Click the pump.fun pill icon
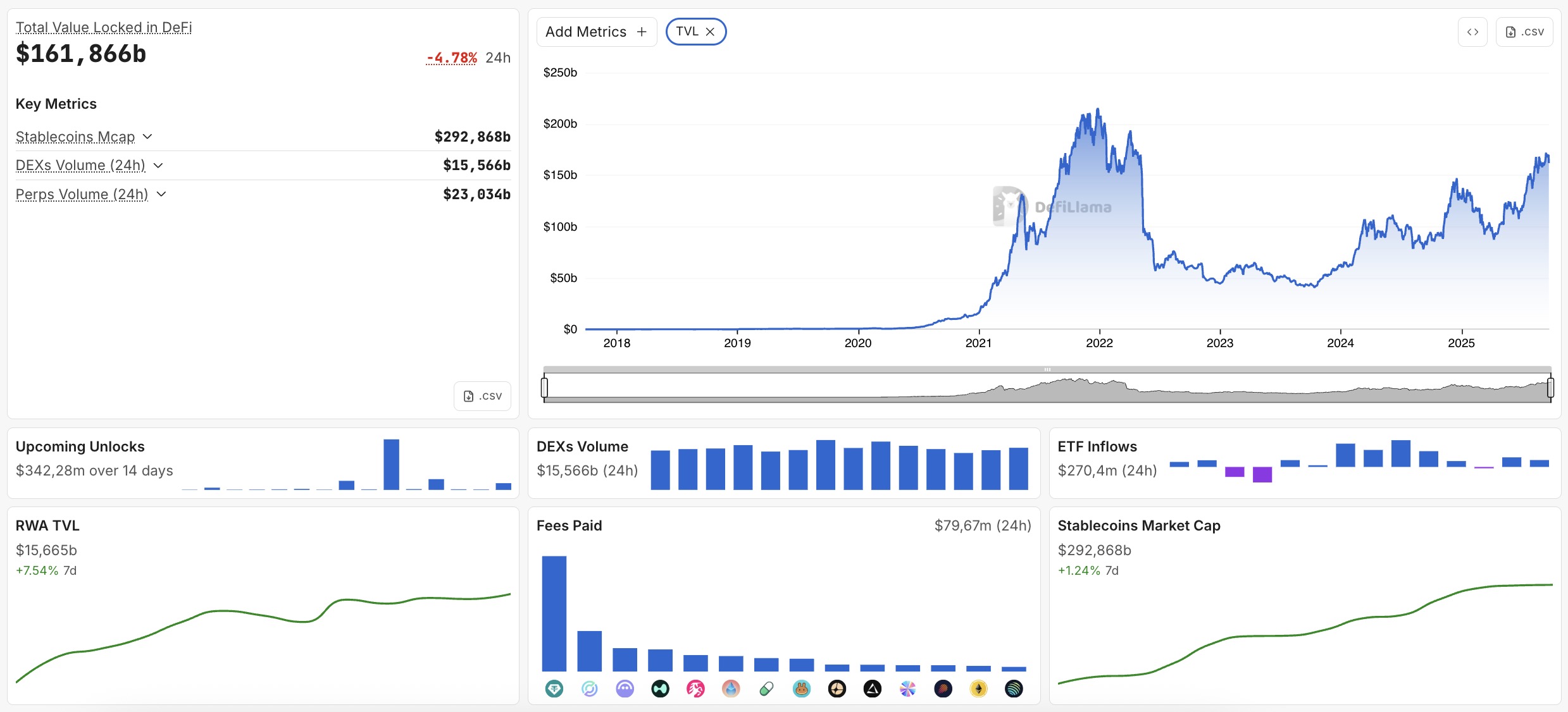This screenshot has height=712, width=1568. tap(766, 689)
